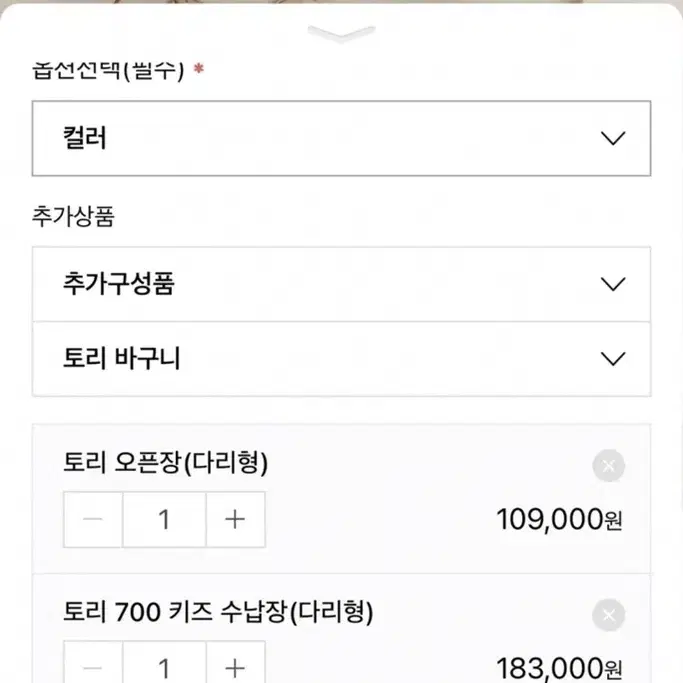The image size is (683, 683).
Task: Increase quantity of 토리 오픈장(다리형)
Action: (235, 519)
